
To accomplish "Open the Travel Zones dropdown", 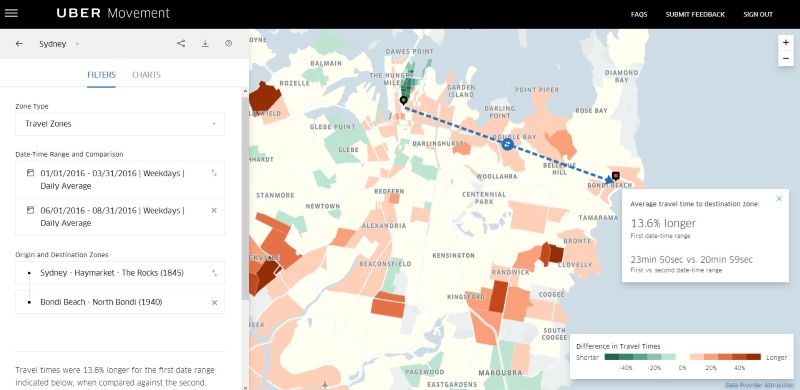I will click(120, 124).
